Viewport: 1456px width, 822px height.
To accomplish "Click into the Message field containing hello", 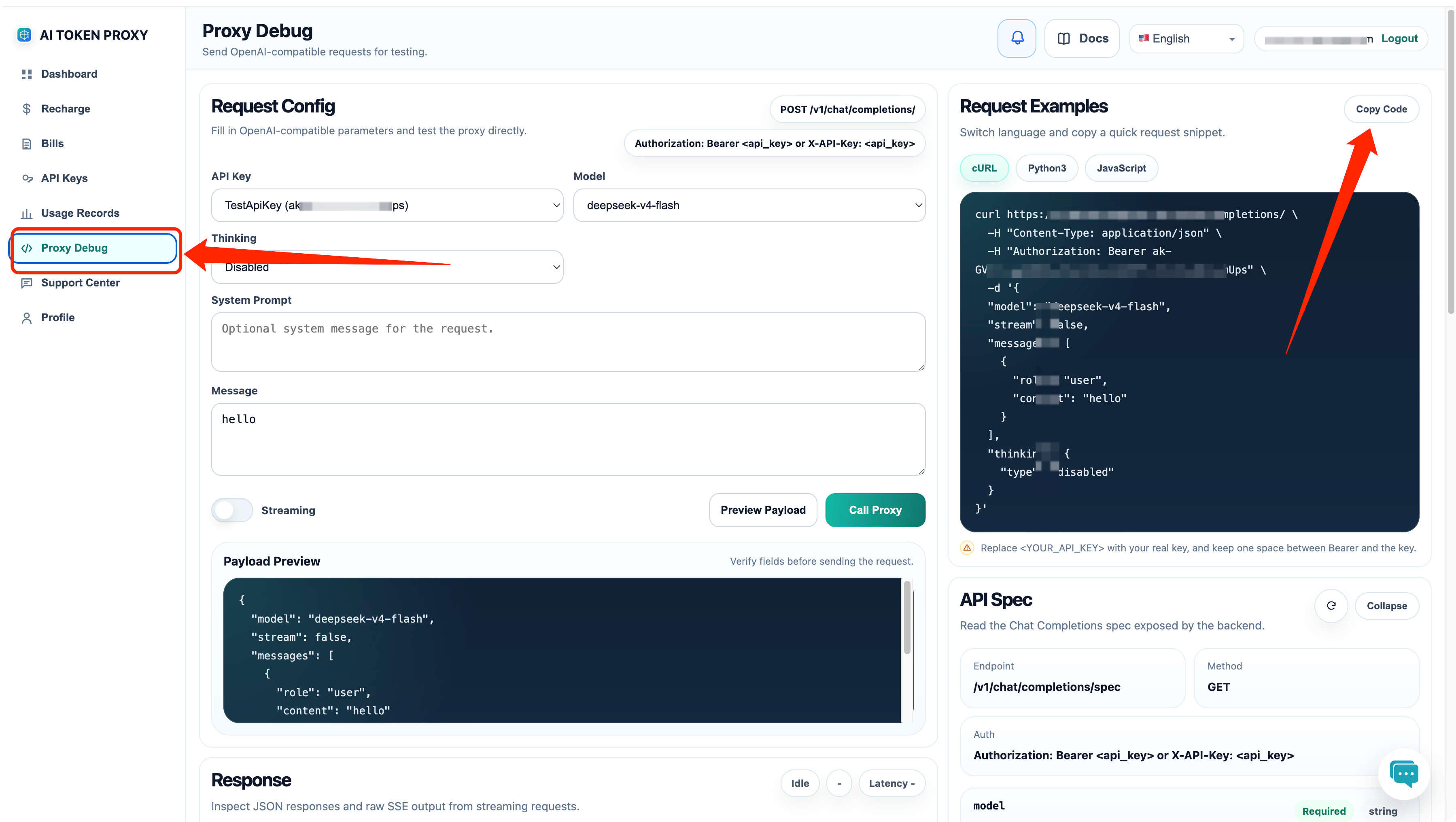I will click(x=568, y=439).
